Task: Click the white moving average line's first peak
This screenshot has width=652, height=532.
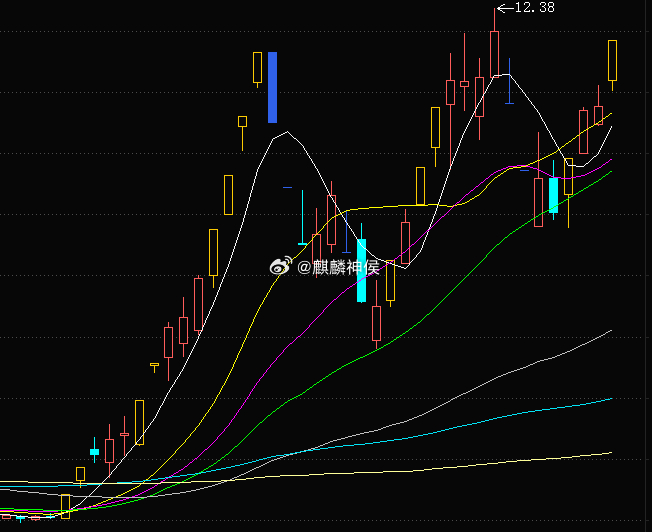Action: (x=287, y=132)
